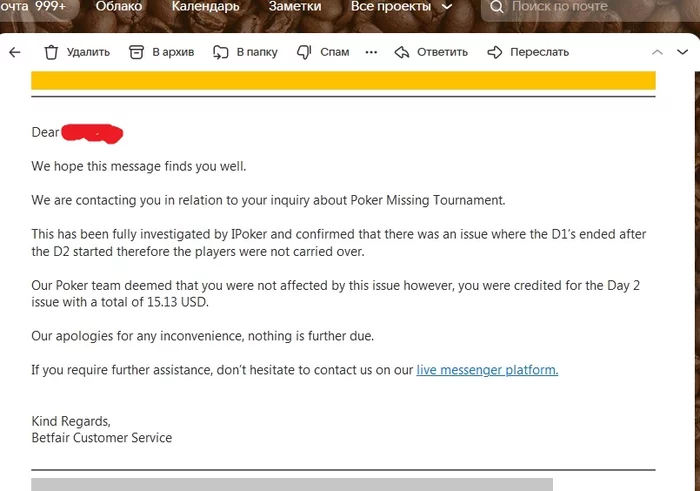The height and width of the screenshot is (491, 700).
Task: Open the Календарь tab
Action: pyautogui.click(x=205, y=7)
